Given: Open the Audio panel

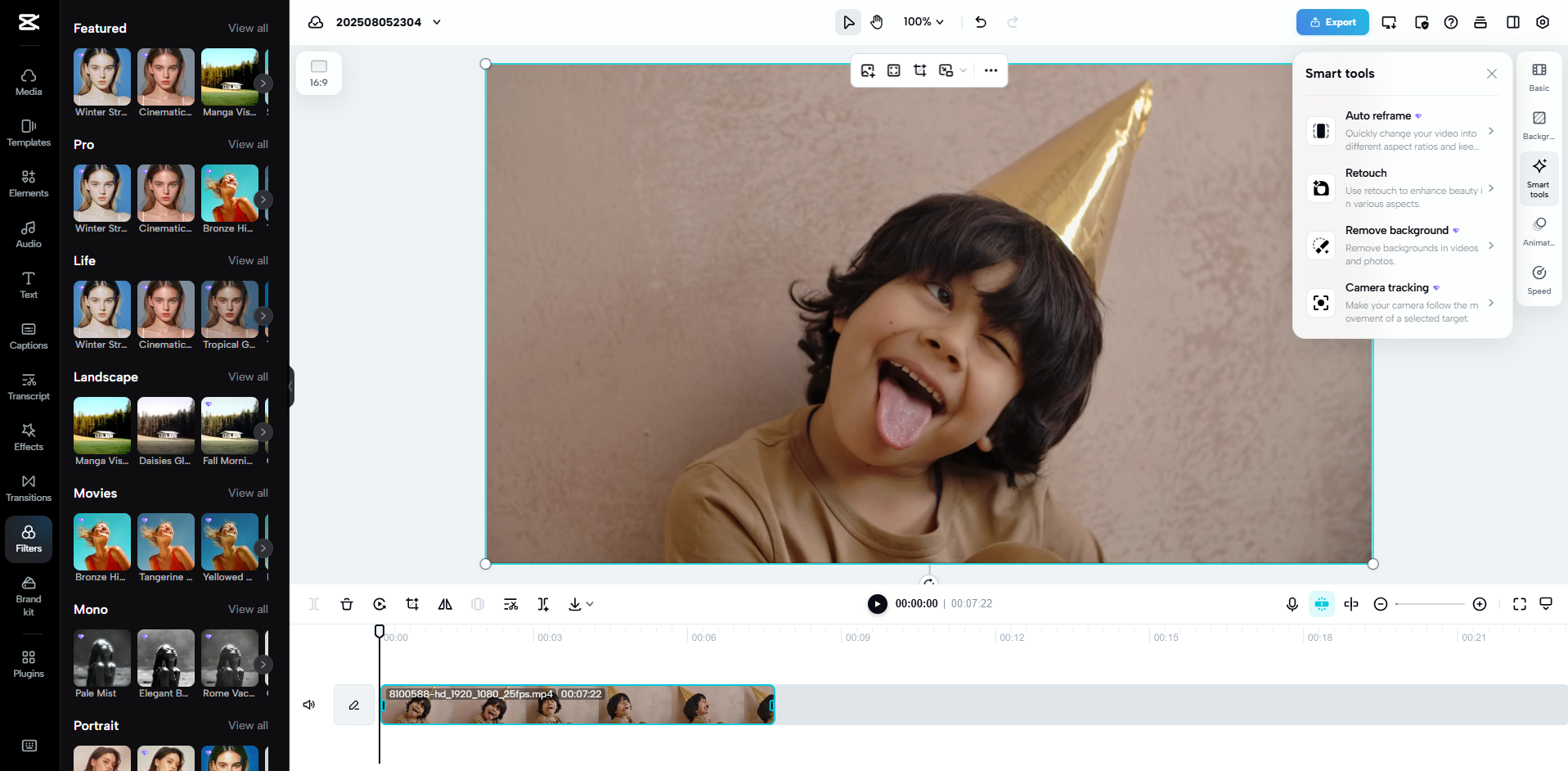Looking at the screenshot, I should [28, 233].
